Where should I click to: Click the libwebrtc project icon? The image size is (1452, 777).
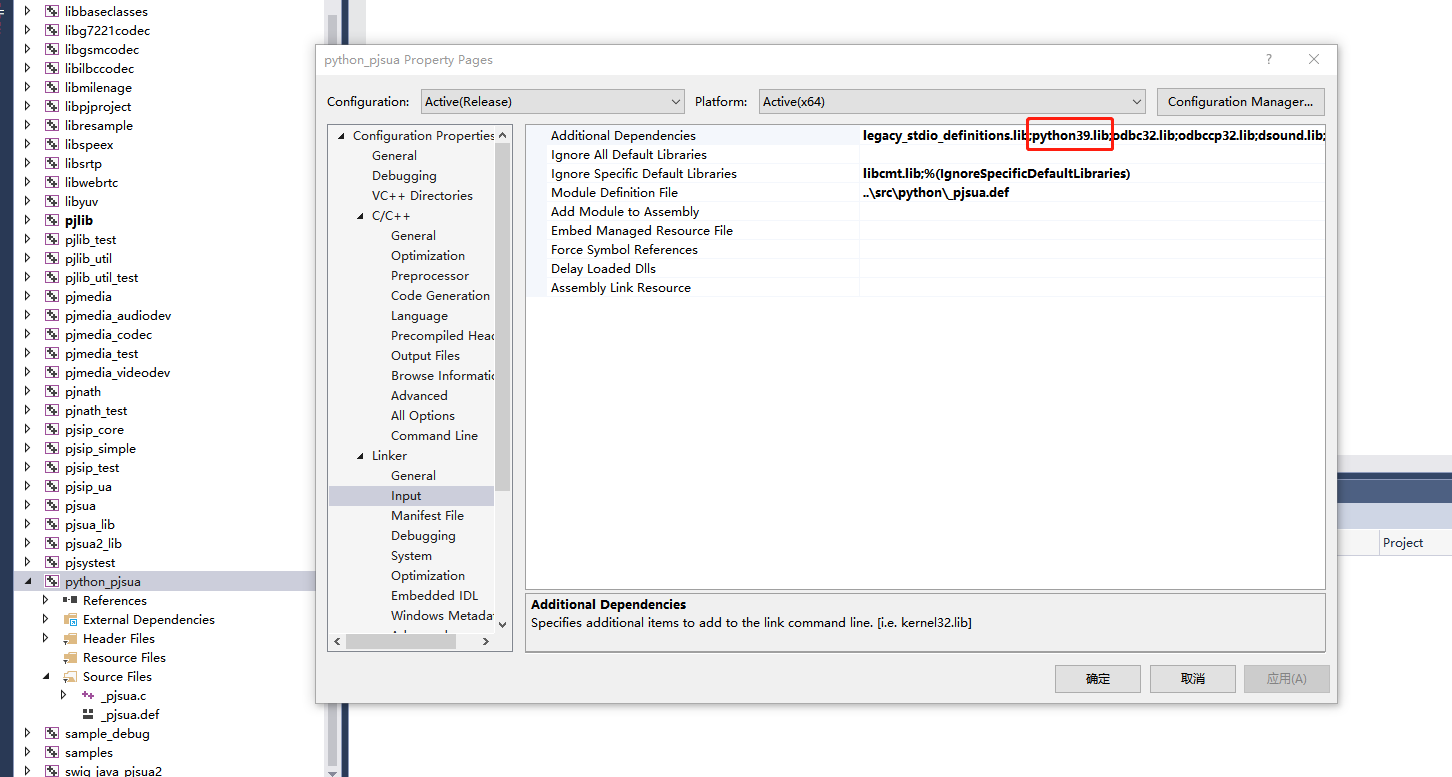52,183
